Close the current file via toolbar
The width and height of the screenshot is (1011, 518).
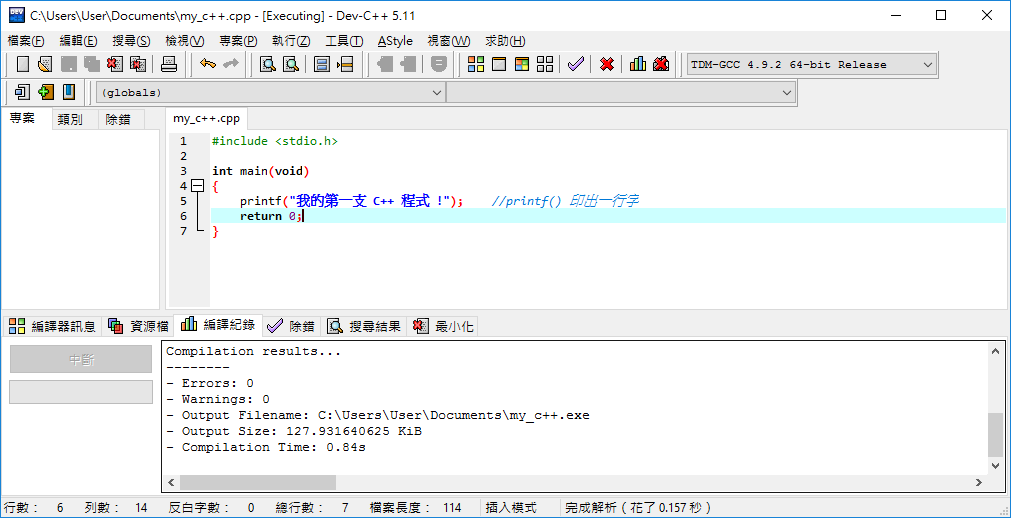coord(115,65)
